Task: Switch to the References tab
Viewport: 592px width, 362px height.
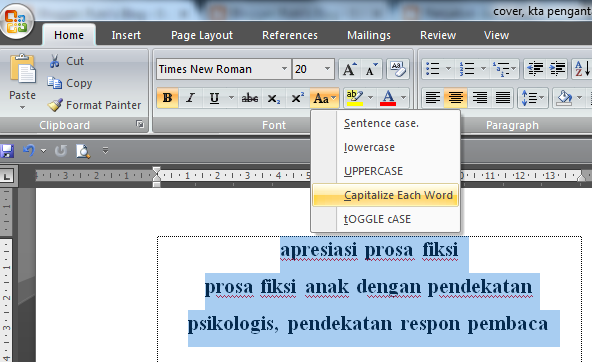Action: 290,35
